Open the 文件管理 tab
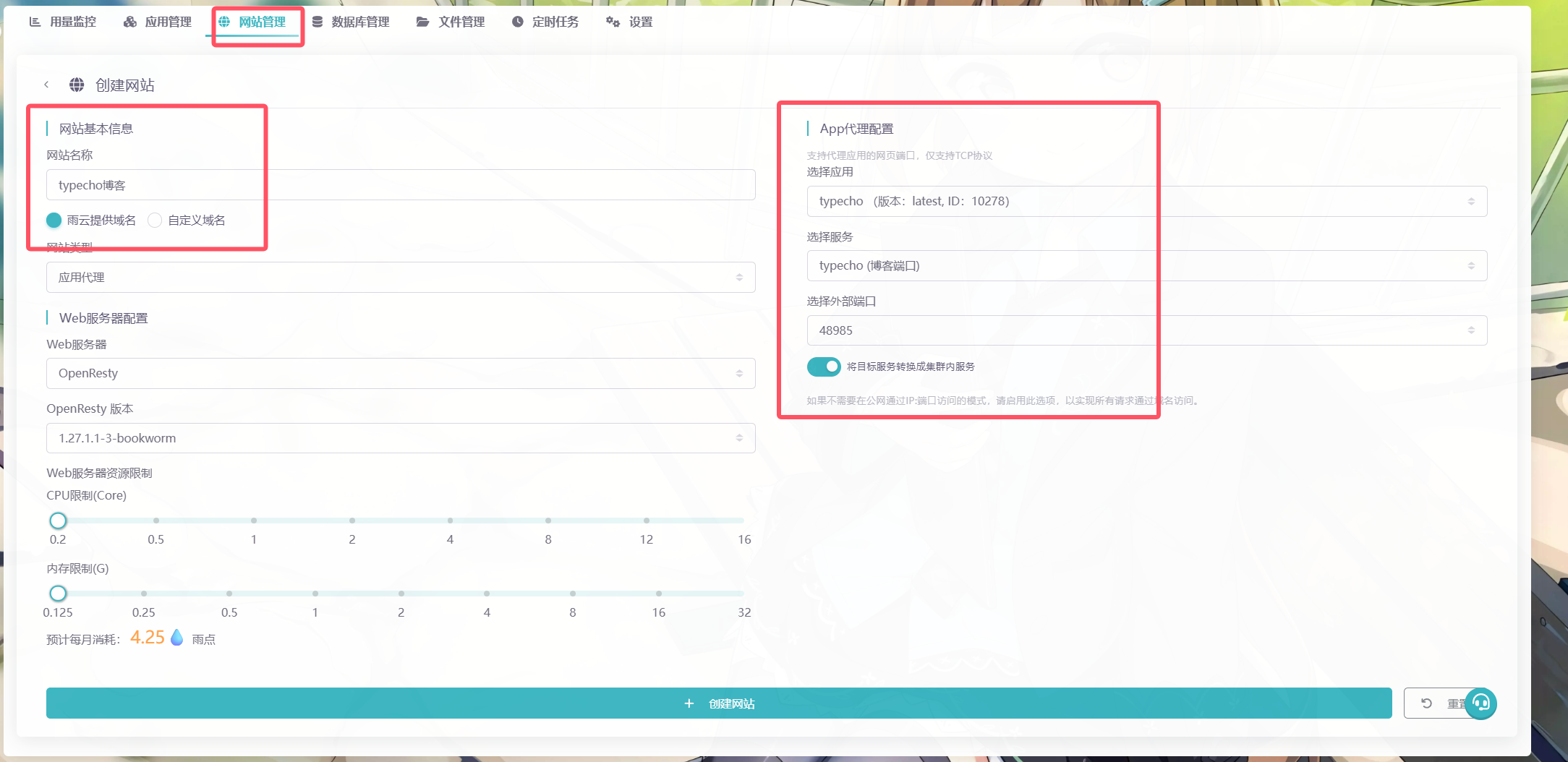 [x=451, y=22]
